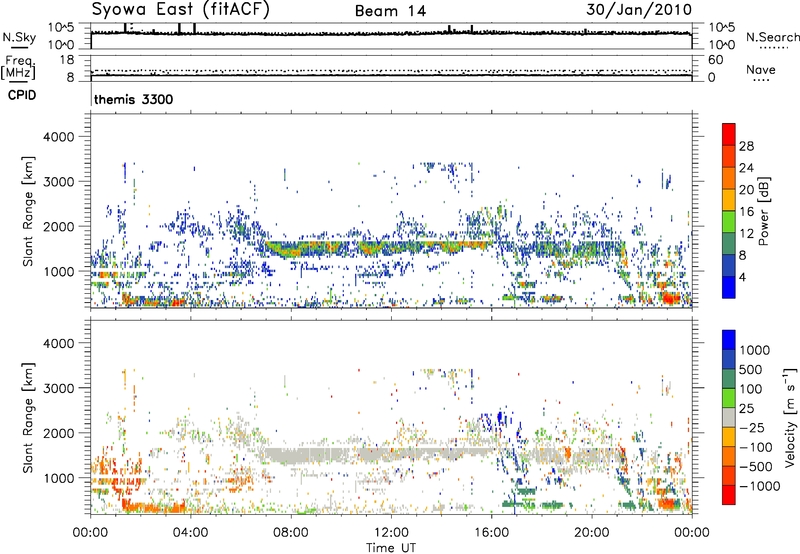Click the '2000' tick of Velocity panel
Viewport: 800px width, 554px height.
point(59,433)
